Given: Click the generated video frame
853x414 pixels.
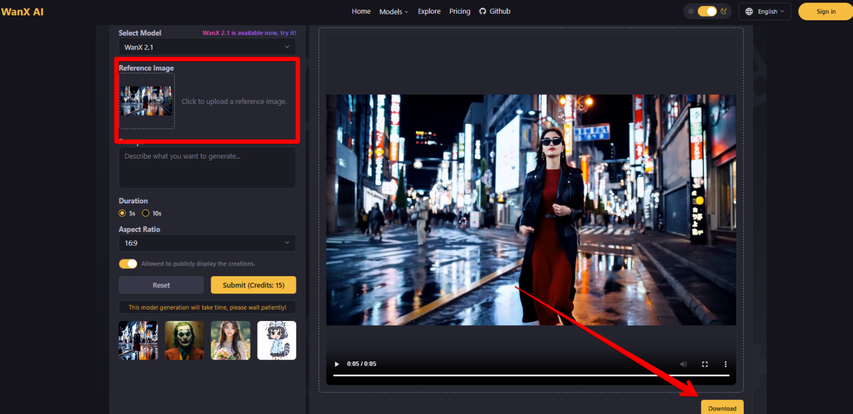Looking at the screenshot, I should click(x=531, y=210).
